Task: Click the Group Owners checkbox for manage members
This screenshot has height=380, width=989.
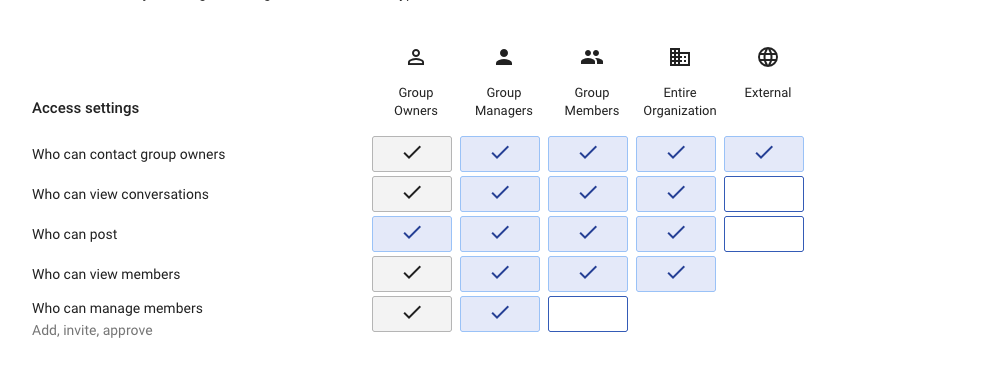Action: click(412, 314)
